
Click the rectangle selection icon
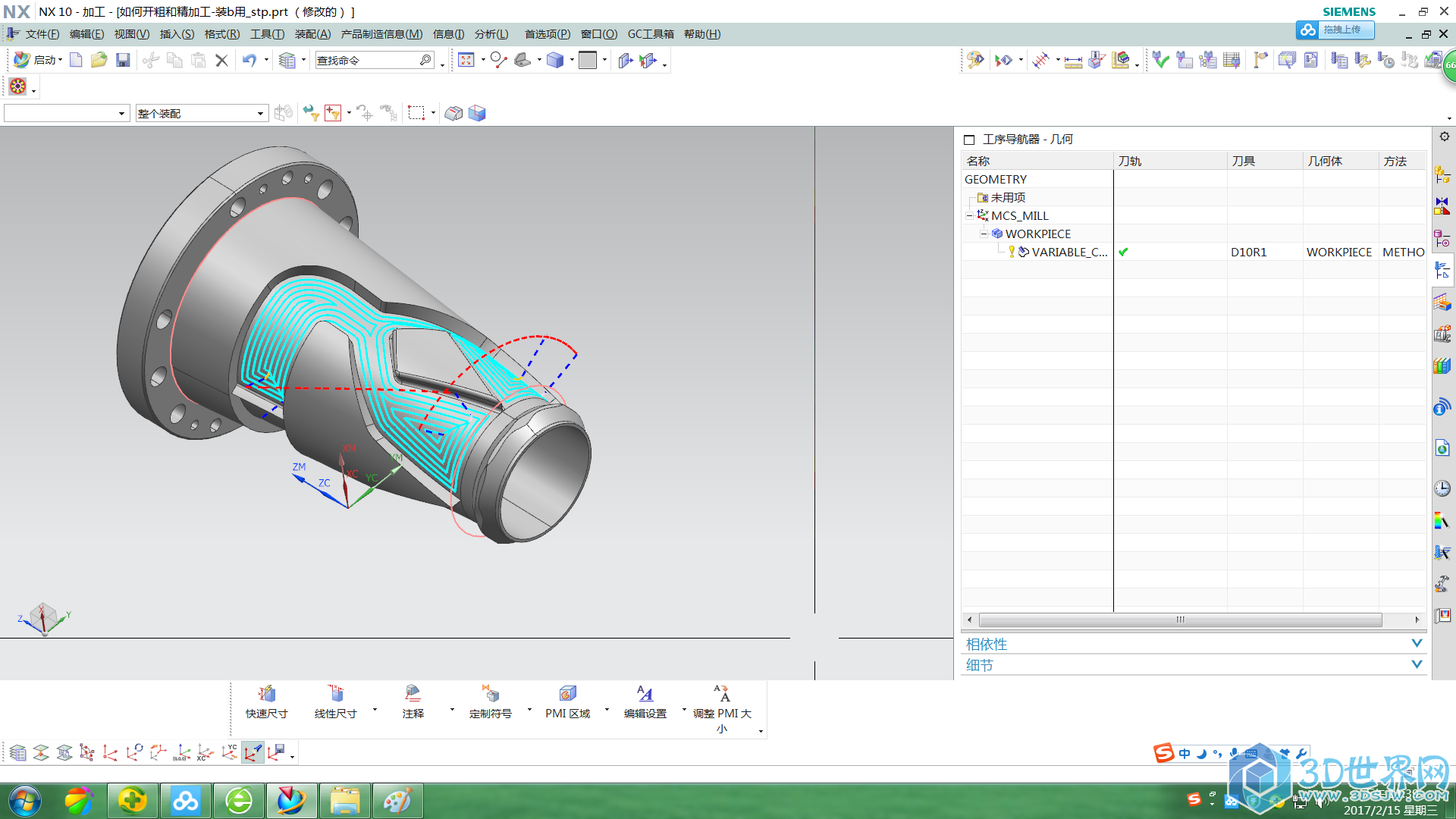pyautogui.click(x=416, y=114)
